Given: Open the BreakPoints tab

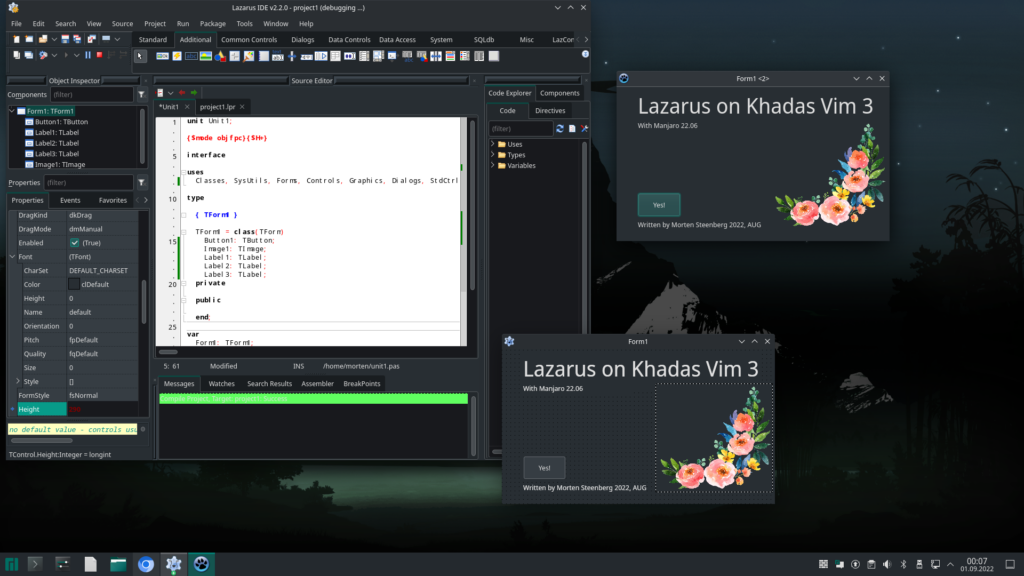Looking at the screenshot, I should coord(362,384).
